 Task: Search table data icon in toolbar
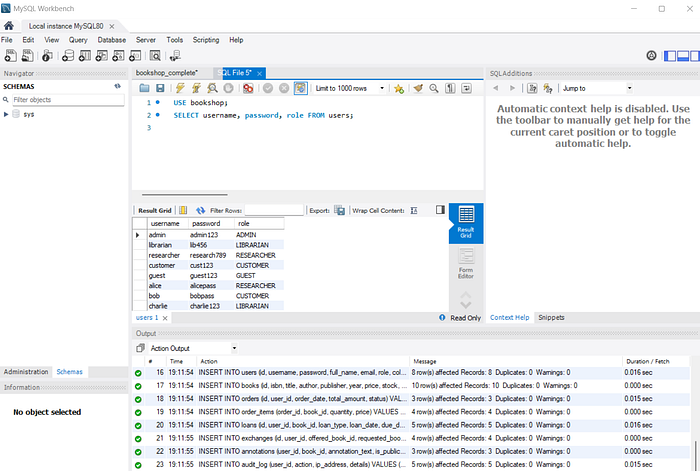pyautogui.click(x=155, y=56)
